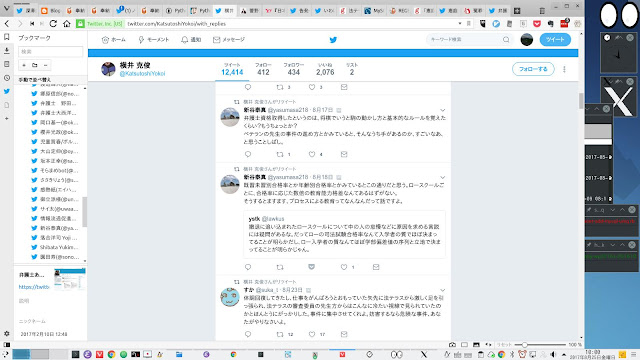
Task: Click the rewind history button in toolbar
Action: click(32, 24)
